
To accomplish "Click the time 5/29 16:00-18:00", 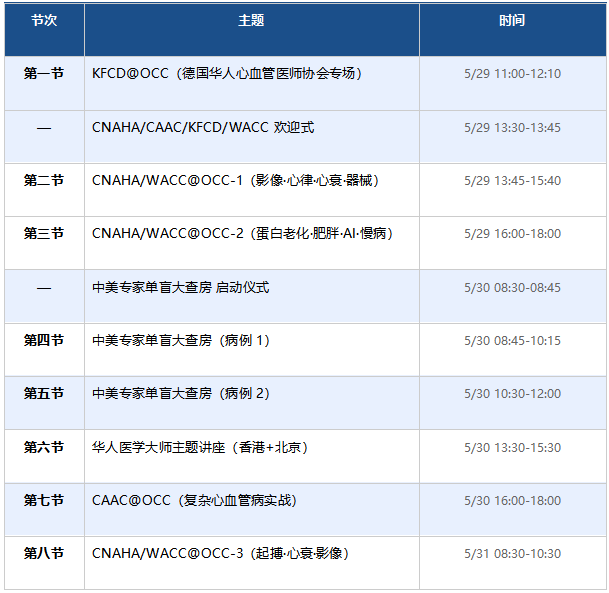I will point(512,233).
